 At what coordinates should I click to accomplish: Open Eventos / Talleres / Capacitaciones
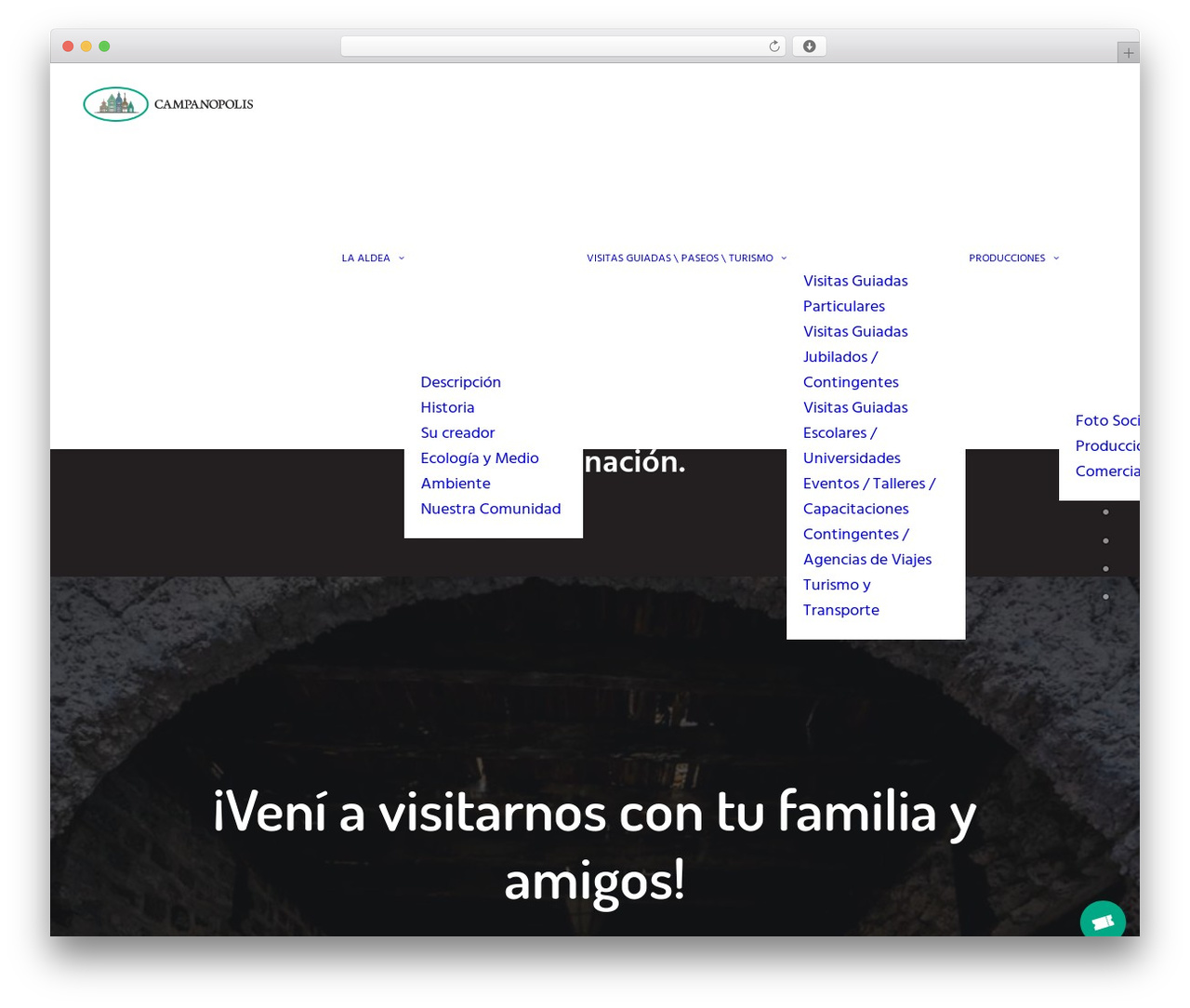(869, 496)
